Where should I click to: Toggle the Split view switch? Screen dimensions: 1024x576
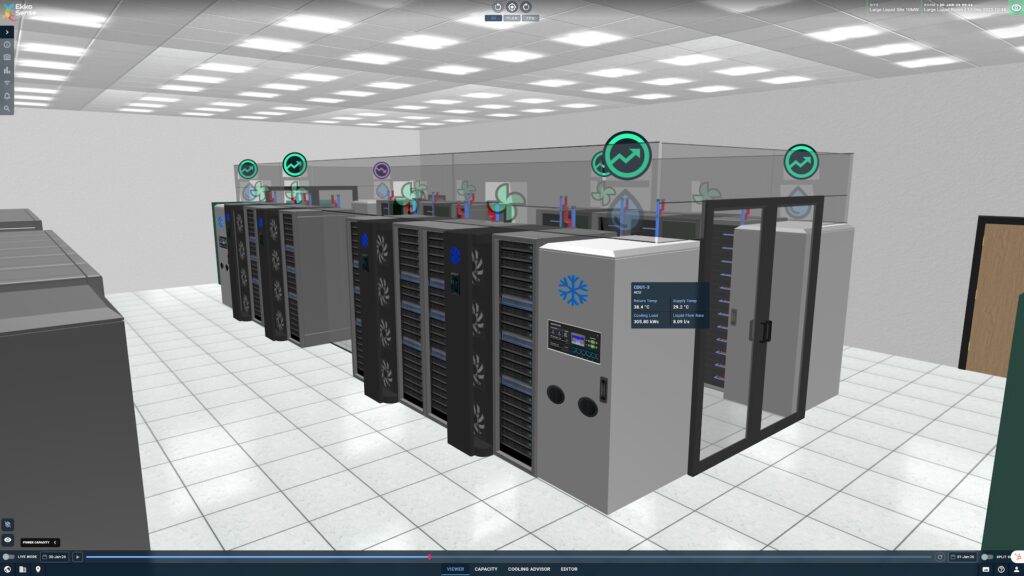(988, 556)
